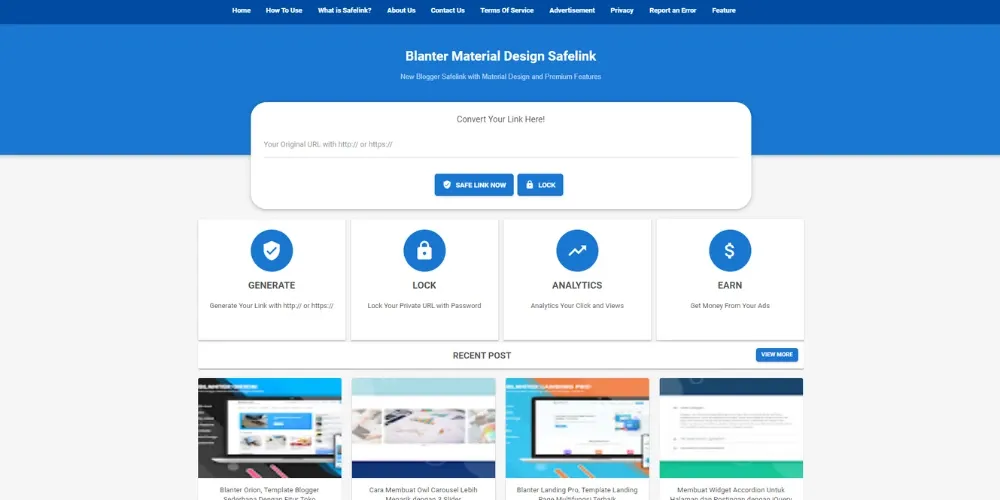This screenshot has width=1000, height=500.
Task: Open the Blanter Orion post thumbnail
Action: (270, 428)
